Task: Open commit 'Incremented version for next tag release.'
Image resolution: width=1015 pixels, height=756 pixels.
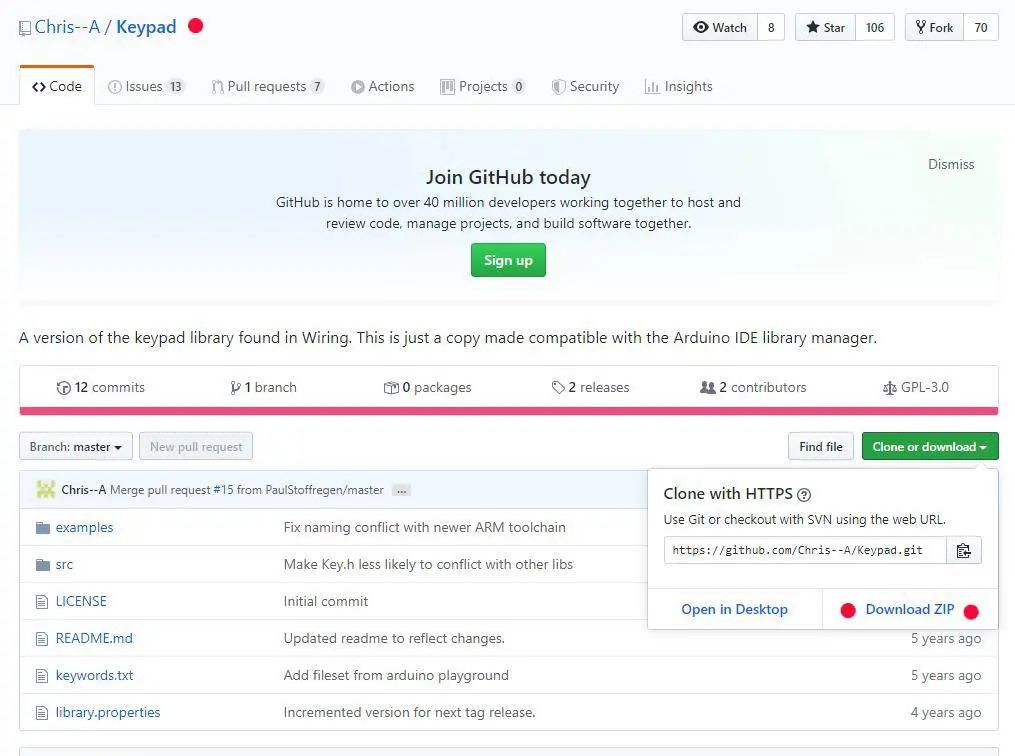Action: pos(409,712)
